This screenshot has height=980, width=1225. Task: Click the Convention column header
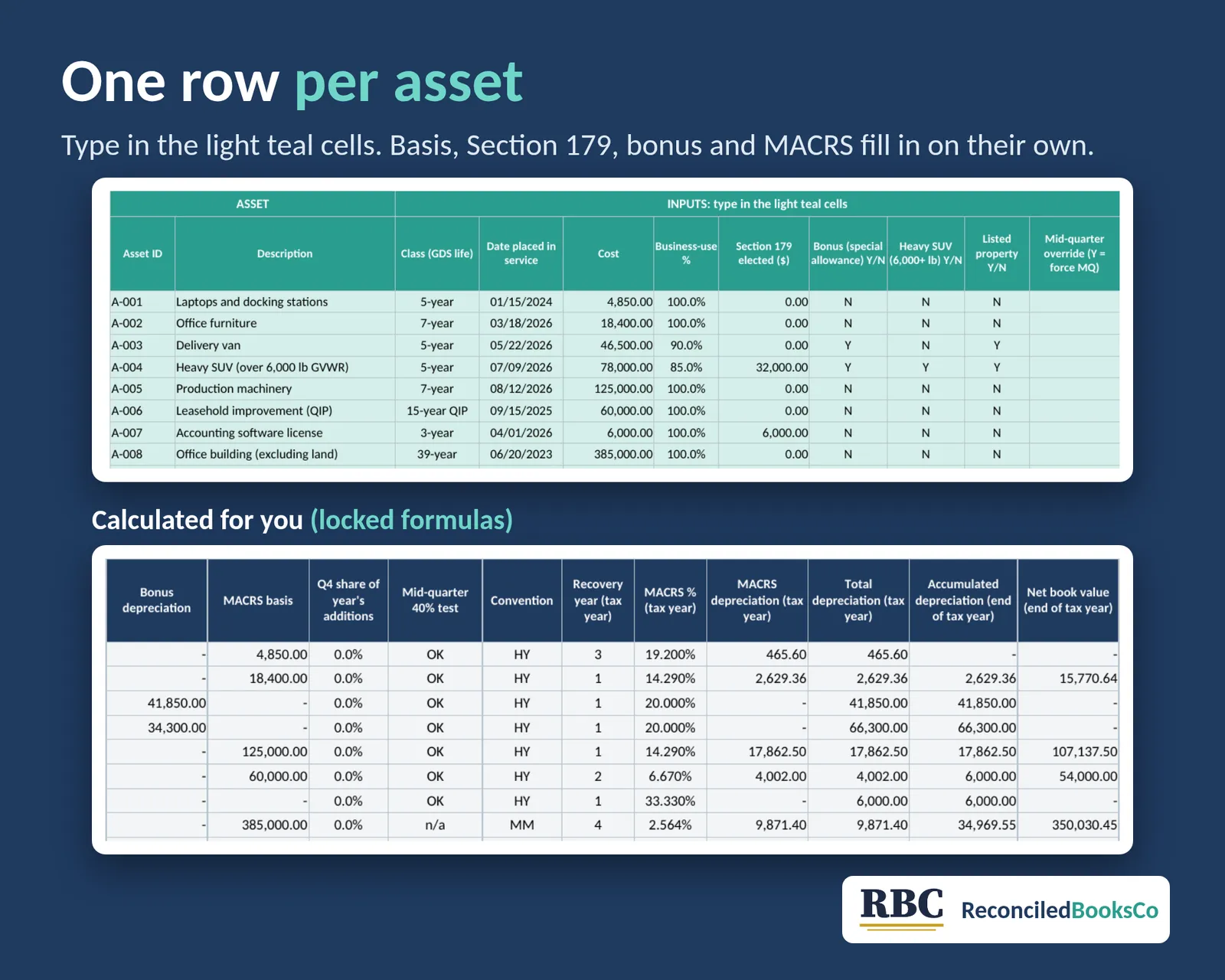[522, 600]
